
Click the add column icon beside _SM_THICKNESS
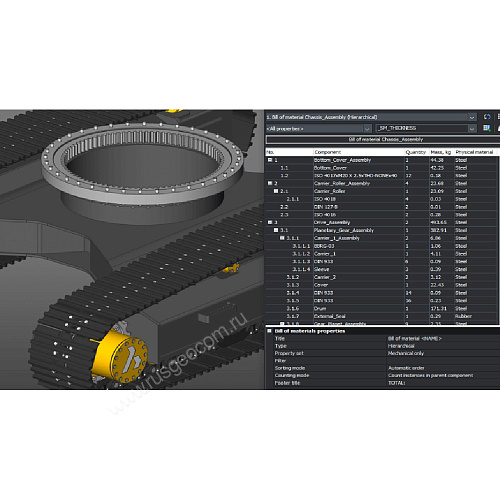[487, 128]
